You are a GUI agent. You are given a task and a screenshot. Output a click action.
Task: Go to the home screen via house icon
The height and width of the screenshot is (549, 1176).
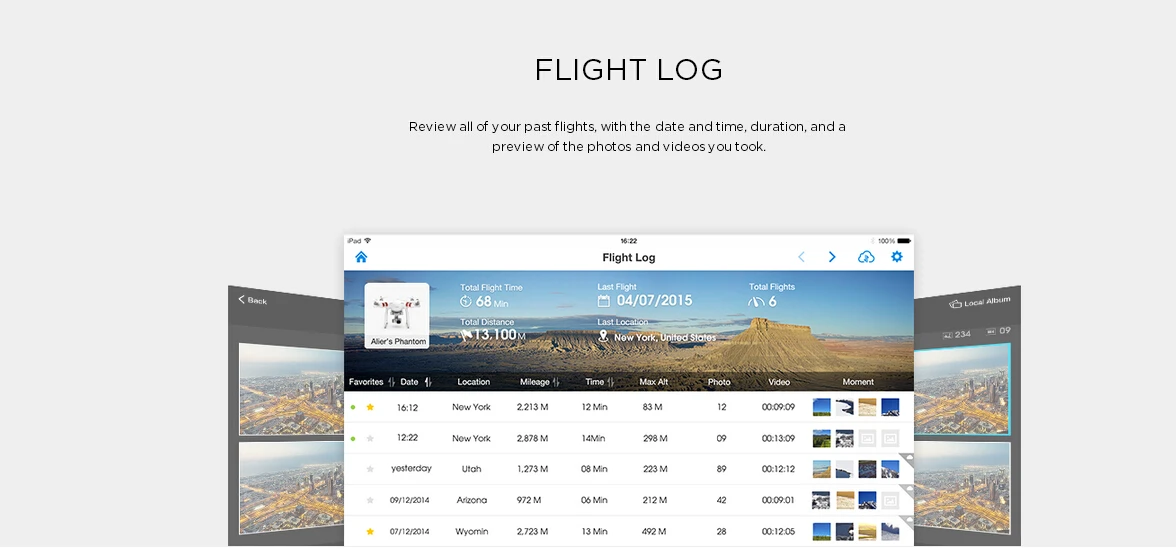362,257
